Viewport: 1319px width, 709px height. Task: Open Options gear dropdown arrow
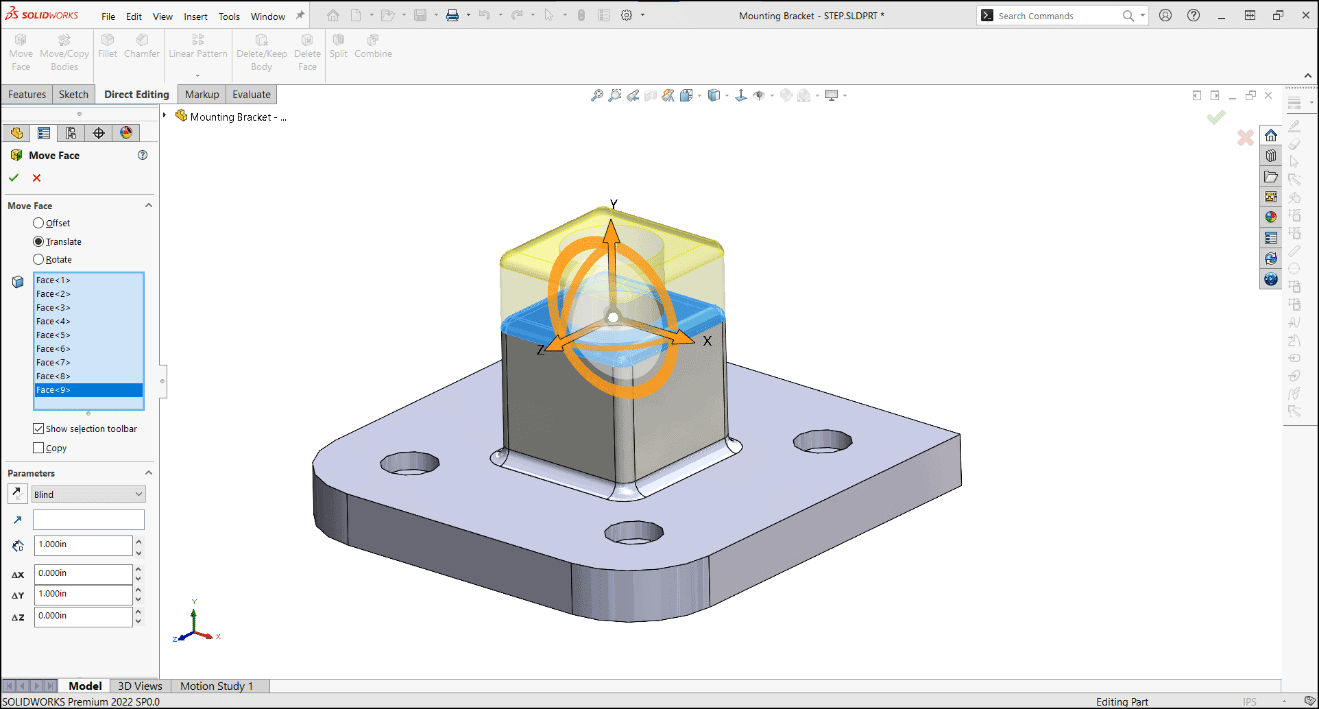pyautogui.click(x=642, y=15)
